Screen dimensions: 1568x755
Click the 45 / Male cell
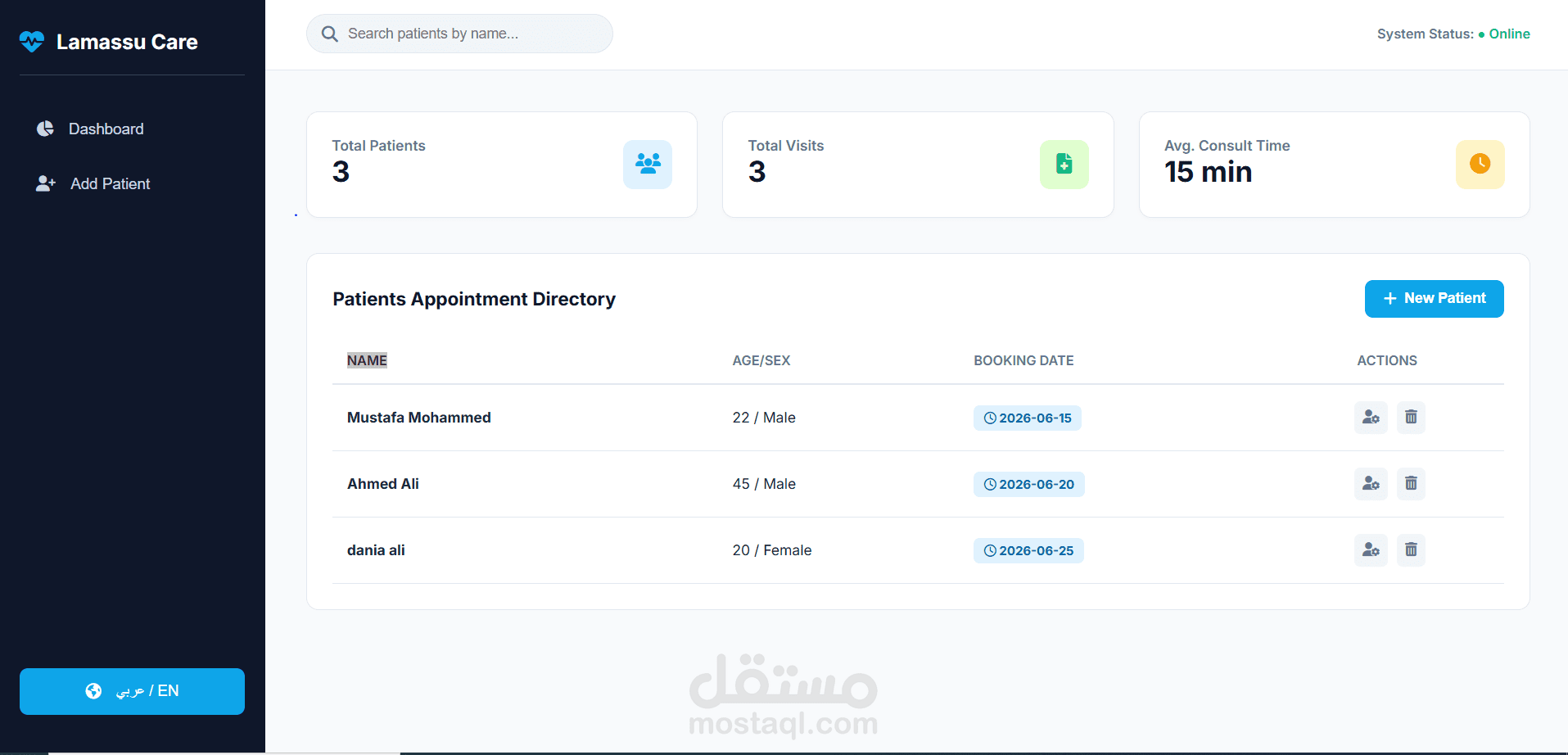[764, 484]
